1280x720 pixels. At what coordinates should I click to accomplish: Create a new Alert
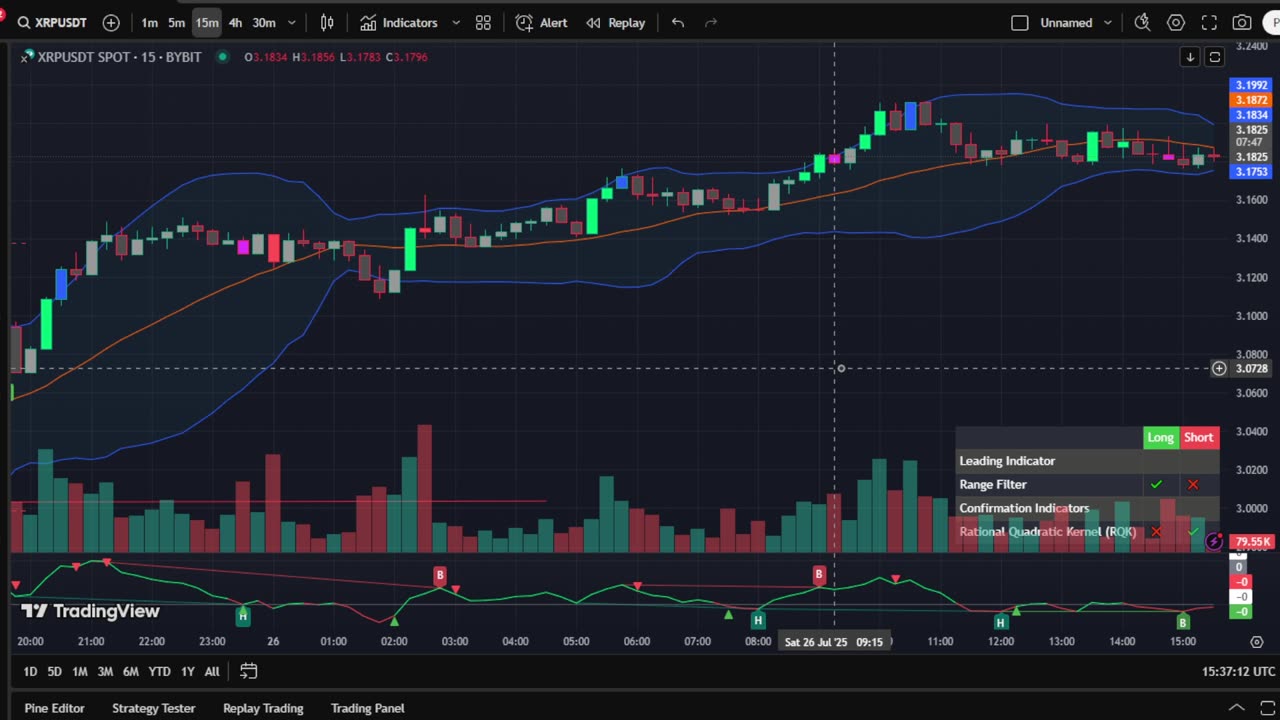click(x=541, y=22)
